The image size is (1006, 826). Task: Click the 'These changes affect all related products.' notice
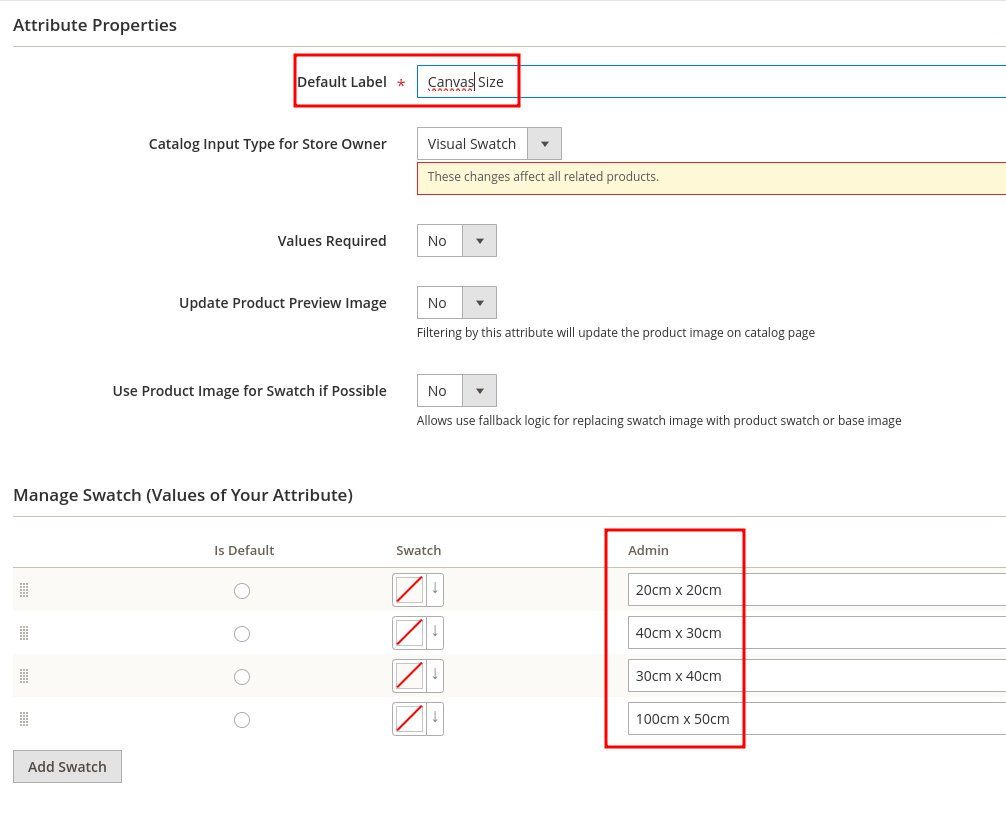click(711, 178)
